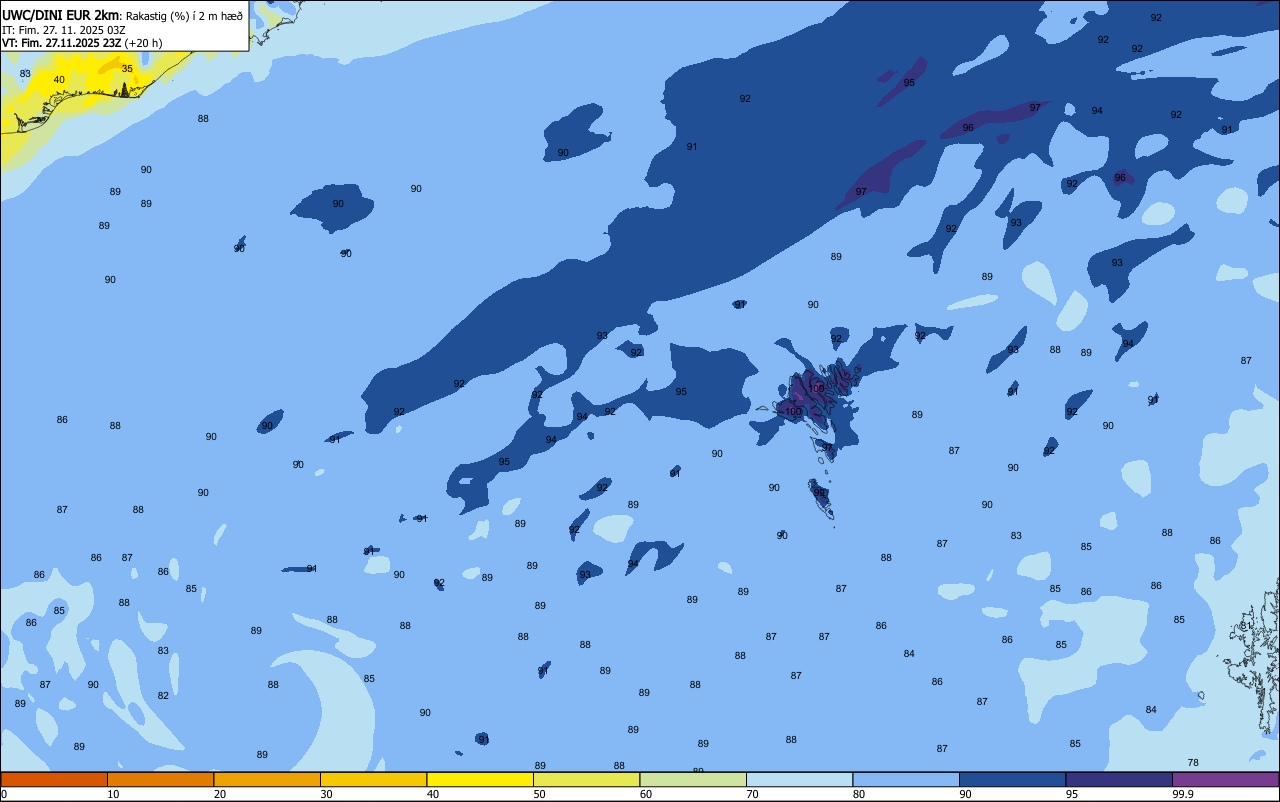Click the "35" value over the yellow land area
The width and height of the screenshot is (1280, 802).
127,69
